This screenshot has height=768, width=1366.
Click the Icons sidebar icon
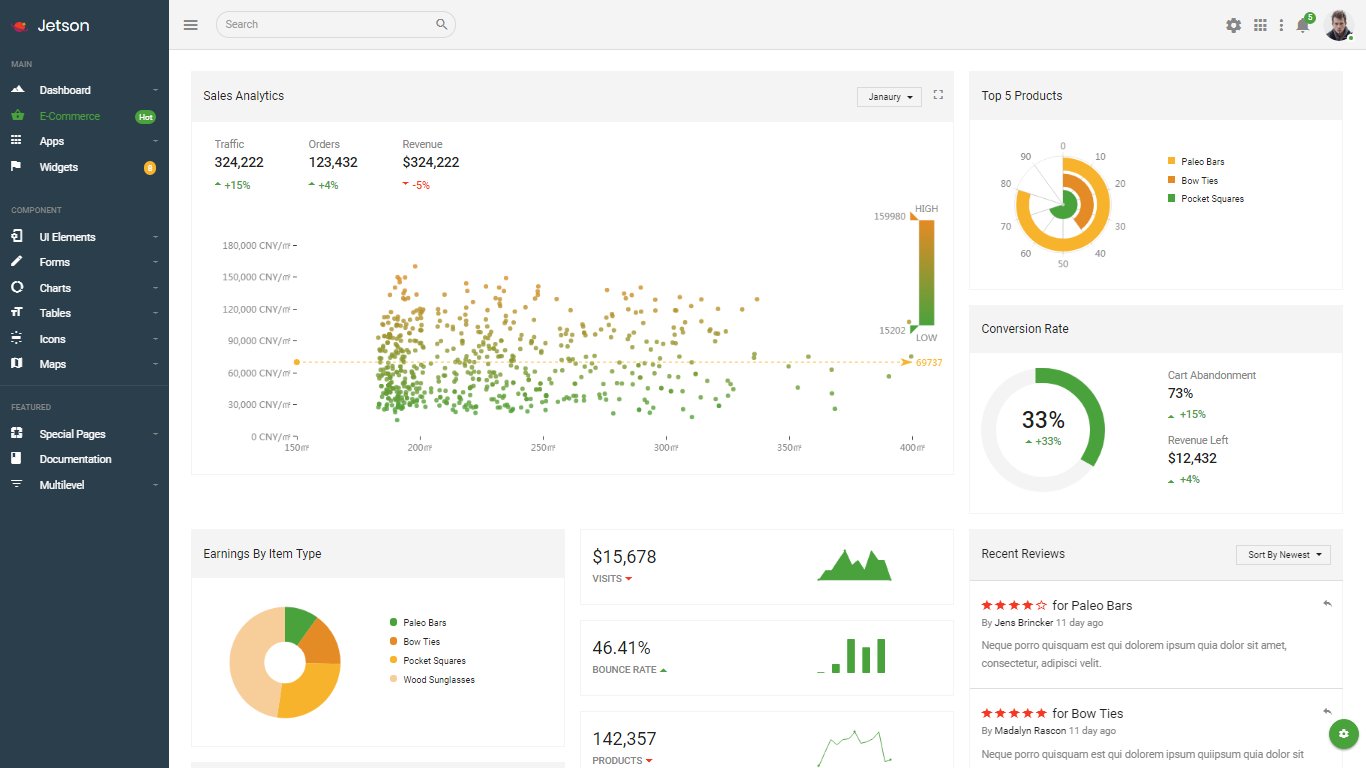tap(17, 339)
